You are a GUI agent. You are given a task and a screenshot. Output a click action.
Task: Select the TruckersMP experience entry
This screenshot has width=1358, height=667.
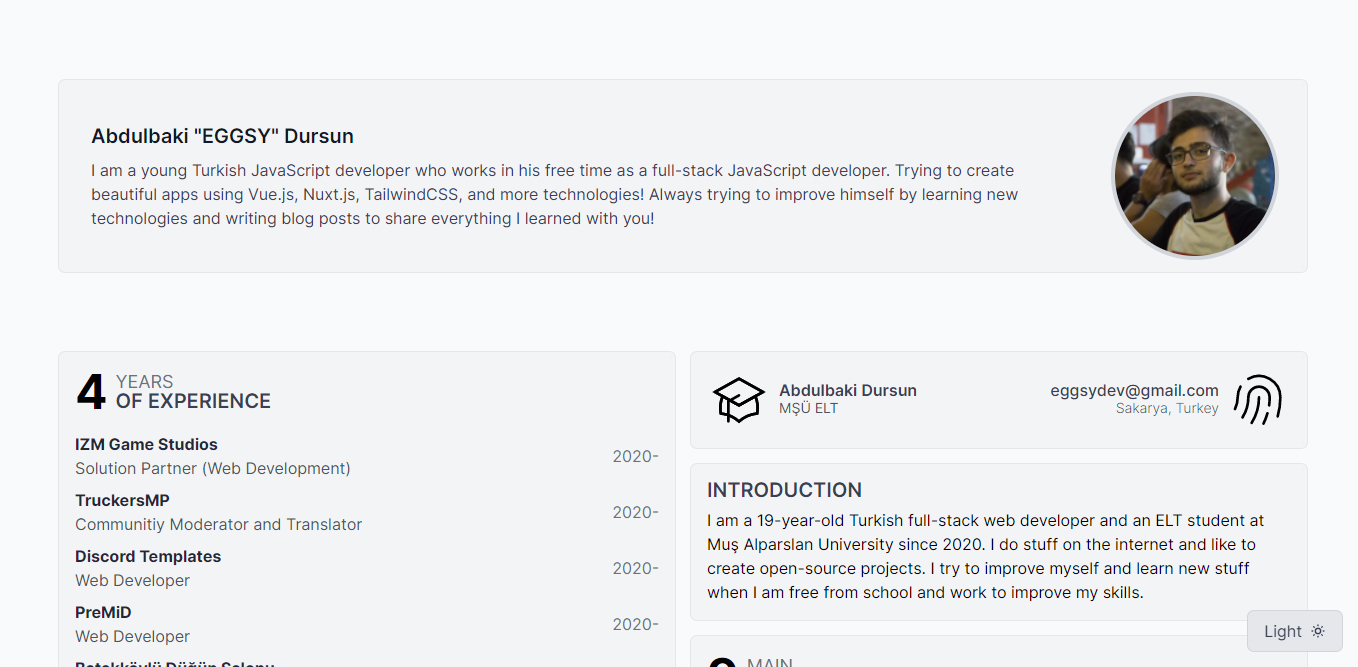point(122,500)
